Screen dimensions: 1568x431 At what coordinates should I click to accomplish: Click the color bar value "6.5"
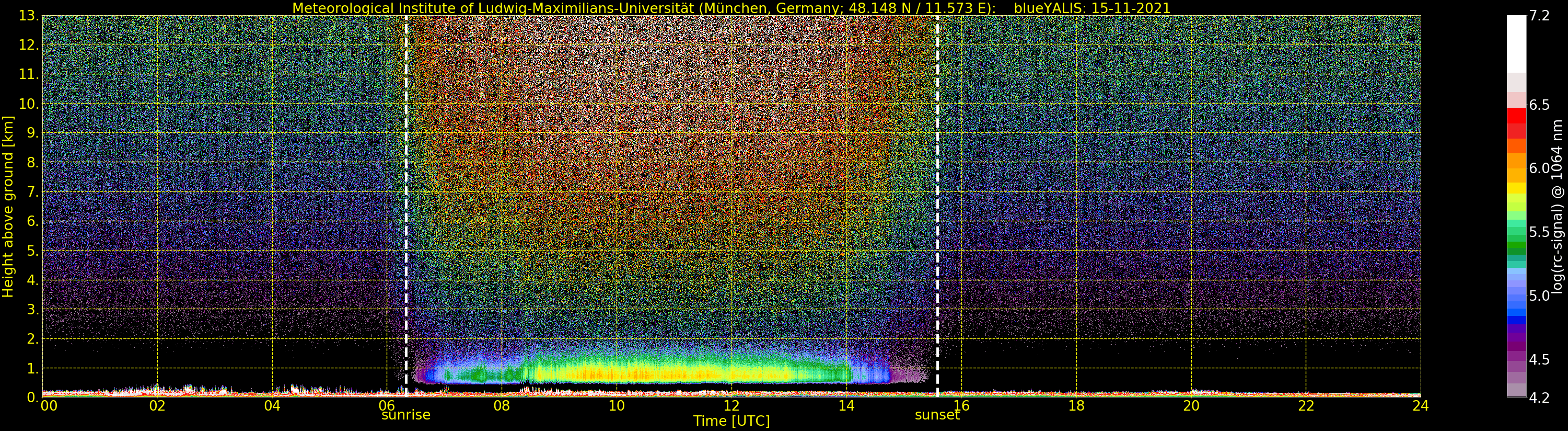coord(1539,105)
